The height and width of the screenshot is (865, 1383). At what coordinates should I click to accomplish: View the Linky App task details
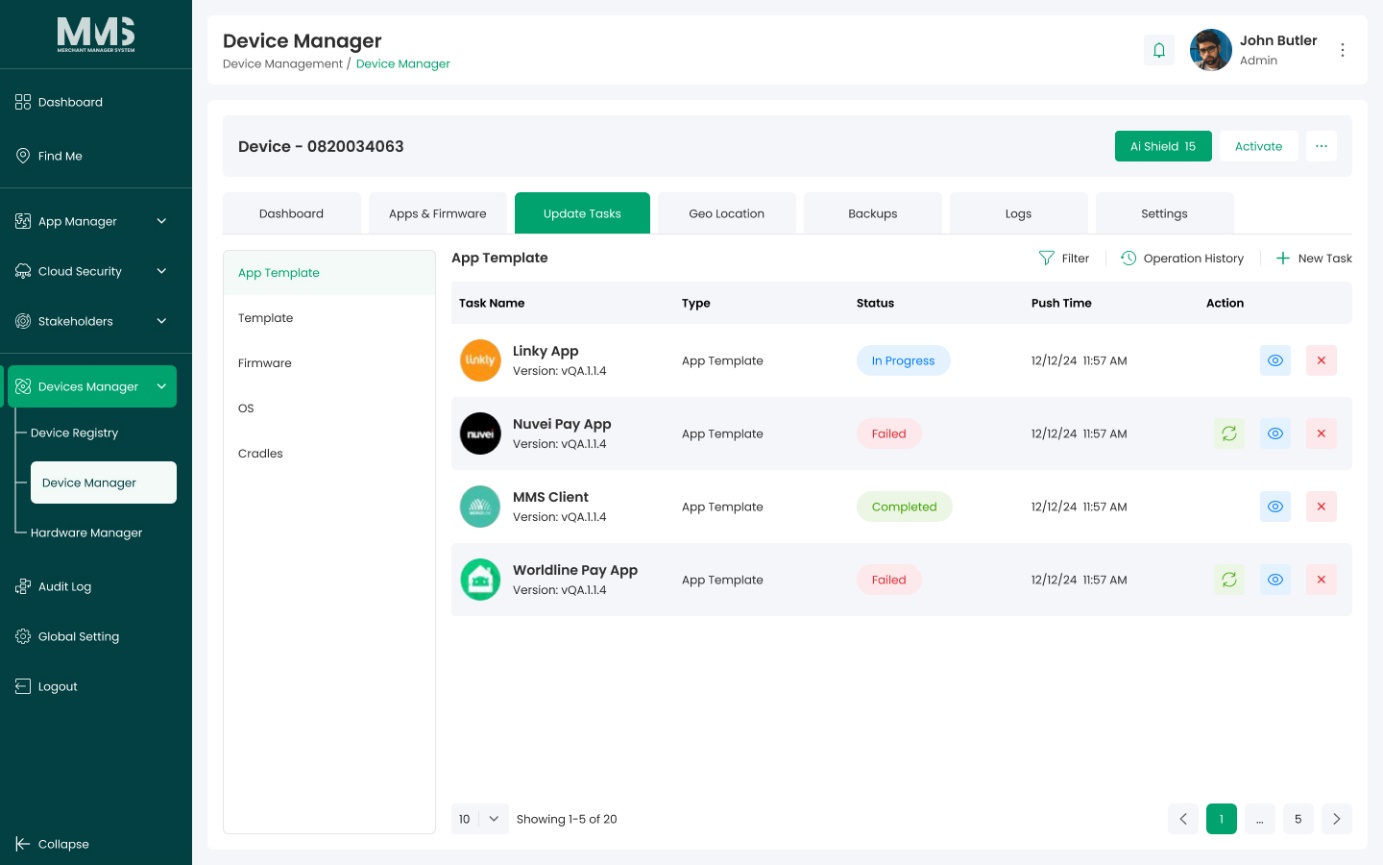pyautogui.click(x=1275, y=361)
